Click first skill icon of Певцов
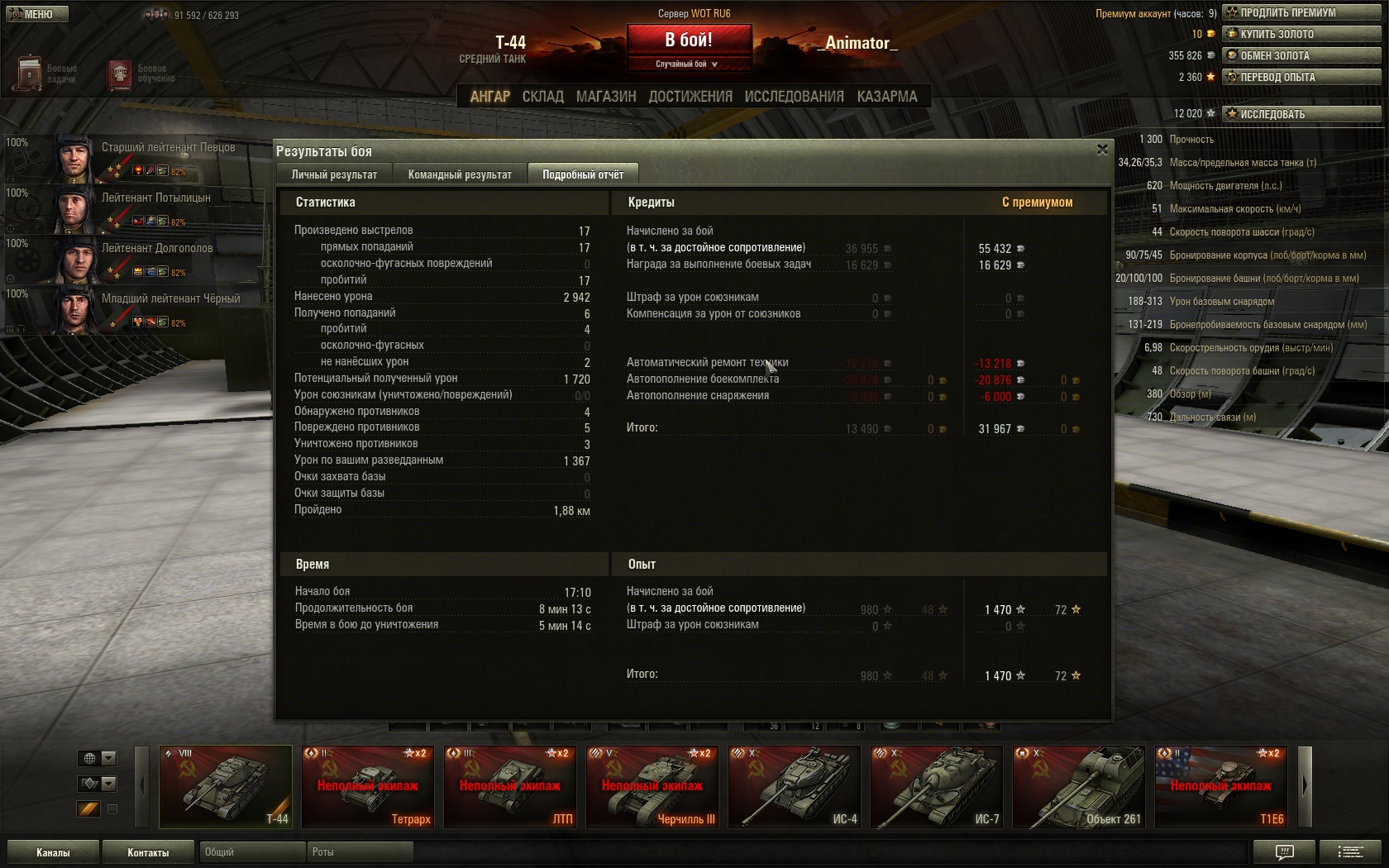Image resolution: width=1389 pixels, height=868 pixels. [x=138, y=171]
